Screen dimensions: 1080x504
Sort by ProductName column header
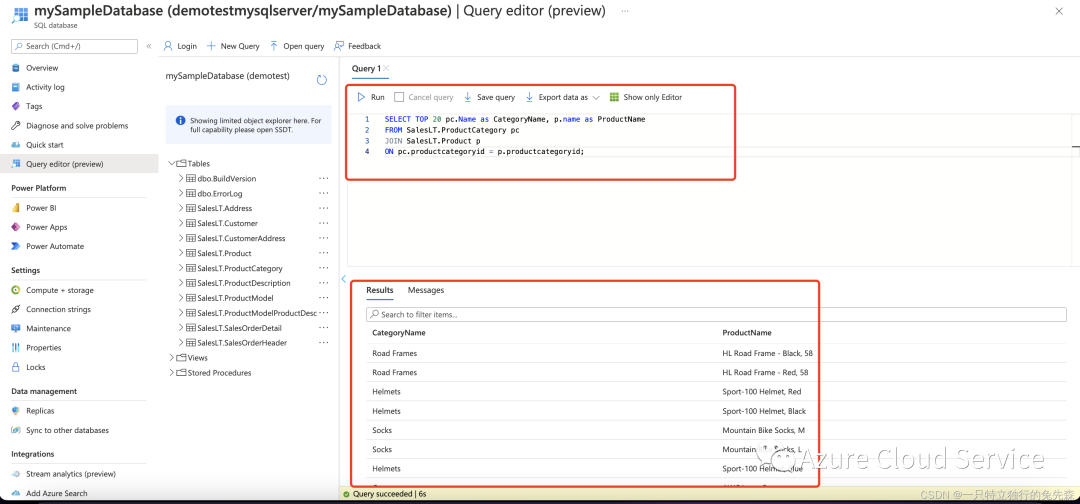pos(747,333)
